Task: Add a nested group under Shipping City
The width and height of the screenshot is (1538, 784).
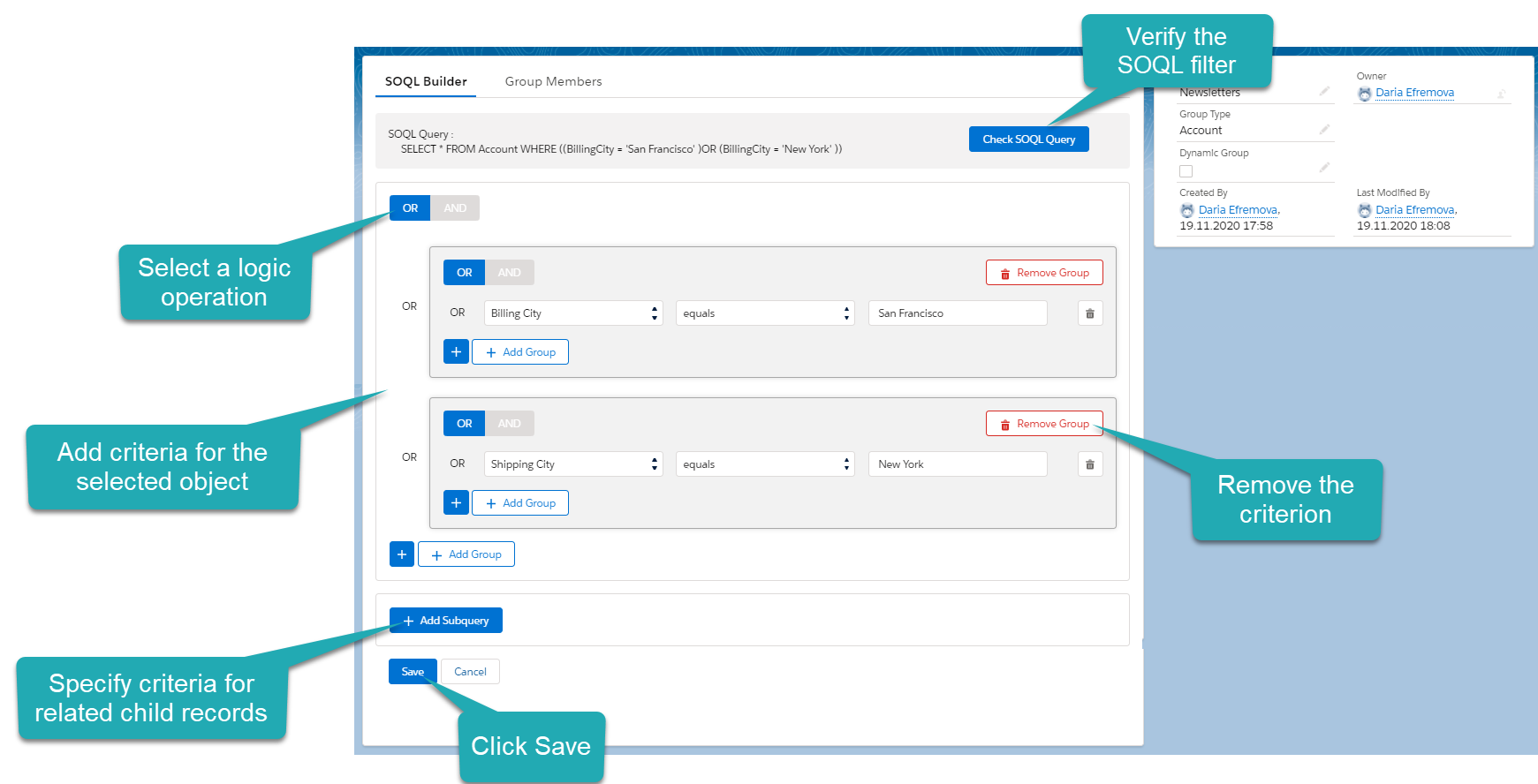Action: pos(520,502)
